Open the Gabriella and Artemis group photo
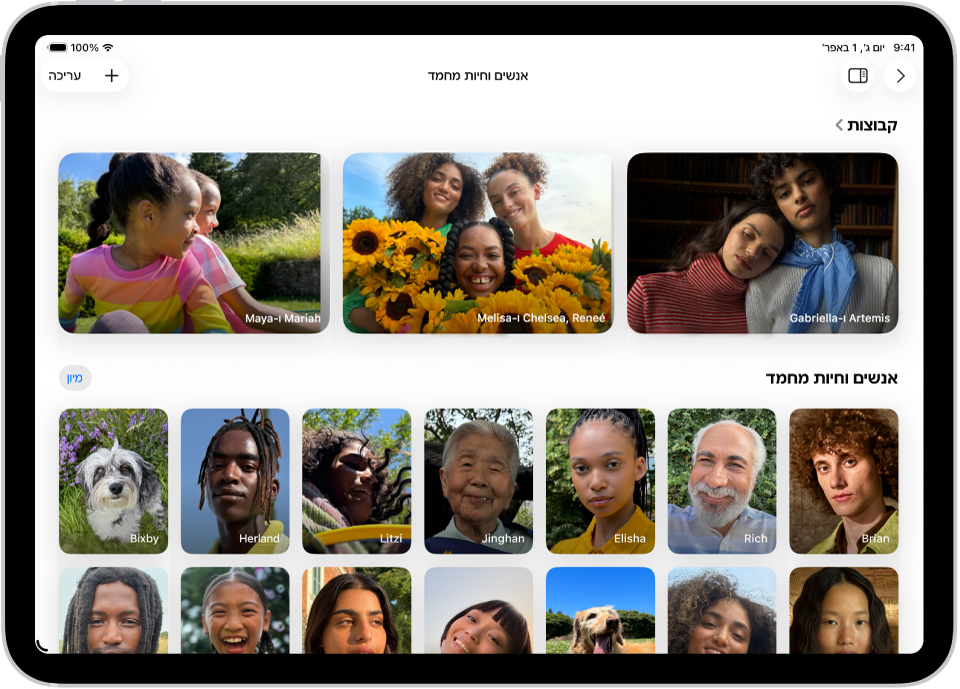The image size is (960, 689). click(763, 243)
